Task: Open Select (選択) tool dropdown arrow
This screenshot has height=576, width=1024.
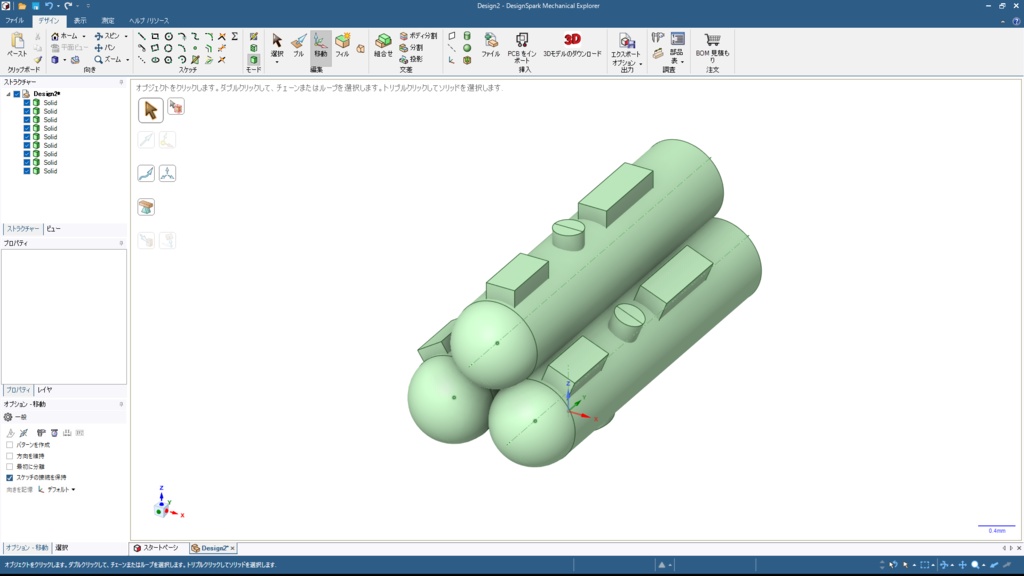Action: [x=277, y=62]
